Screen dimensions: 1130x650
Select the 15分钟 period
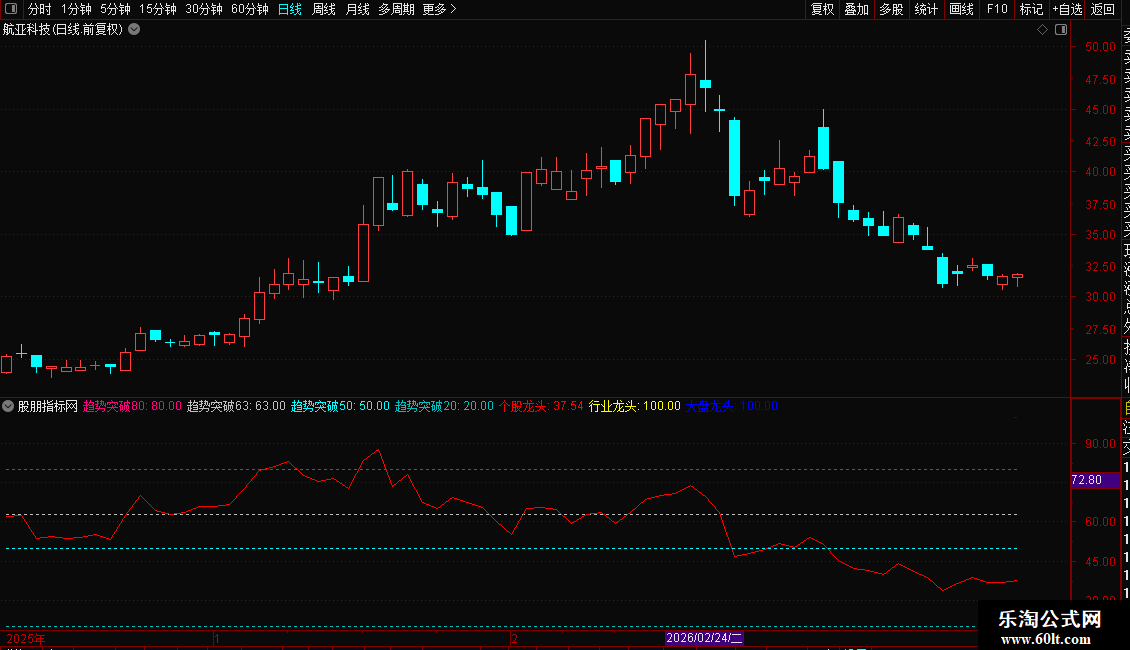point(157,9)
